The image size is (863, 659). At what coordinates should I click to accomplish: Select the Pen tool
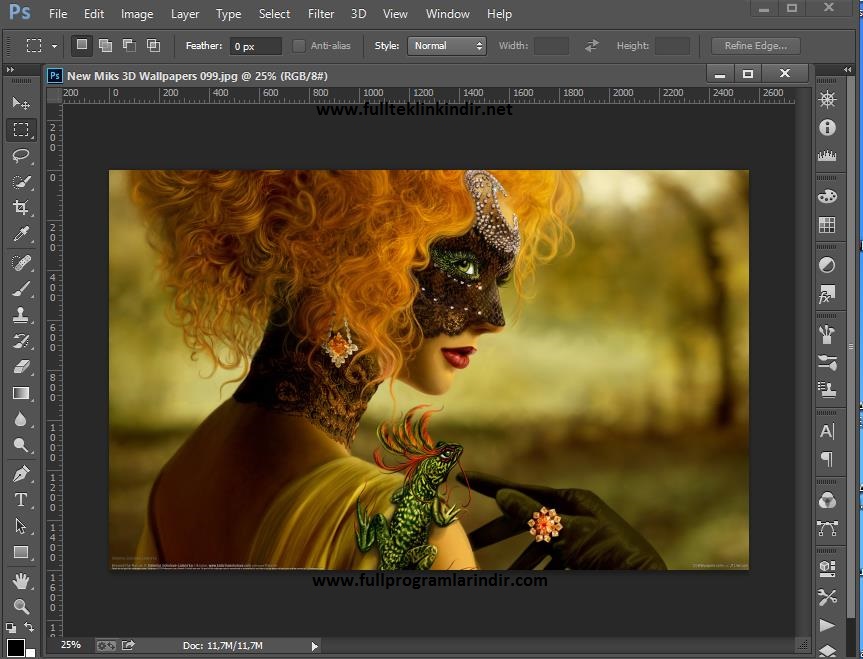coord(21,474)
